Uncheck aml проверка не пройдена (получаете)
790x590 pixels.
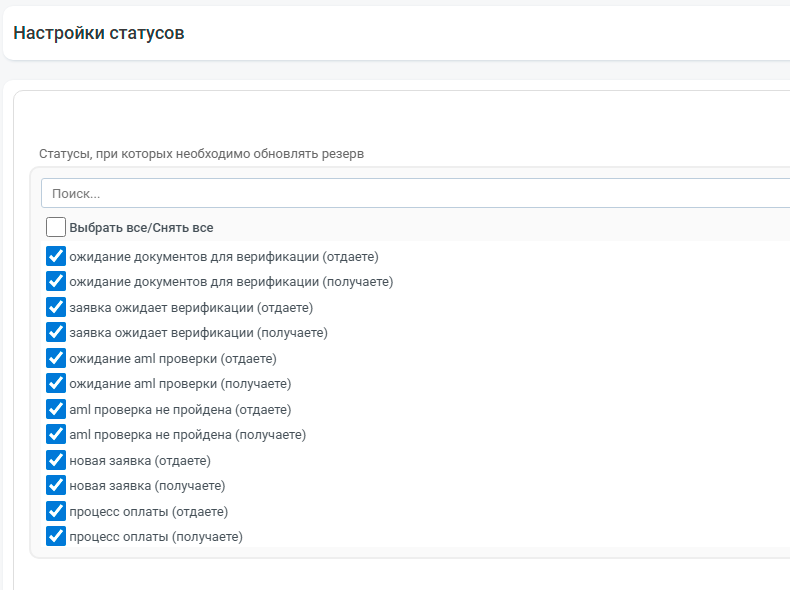[x=55, y=434]
